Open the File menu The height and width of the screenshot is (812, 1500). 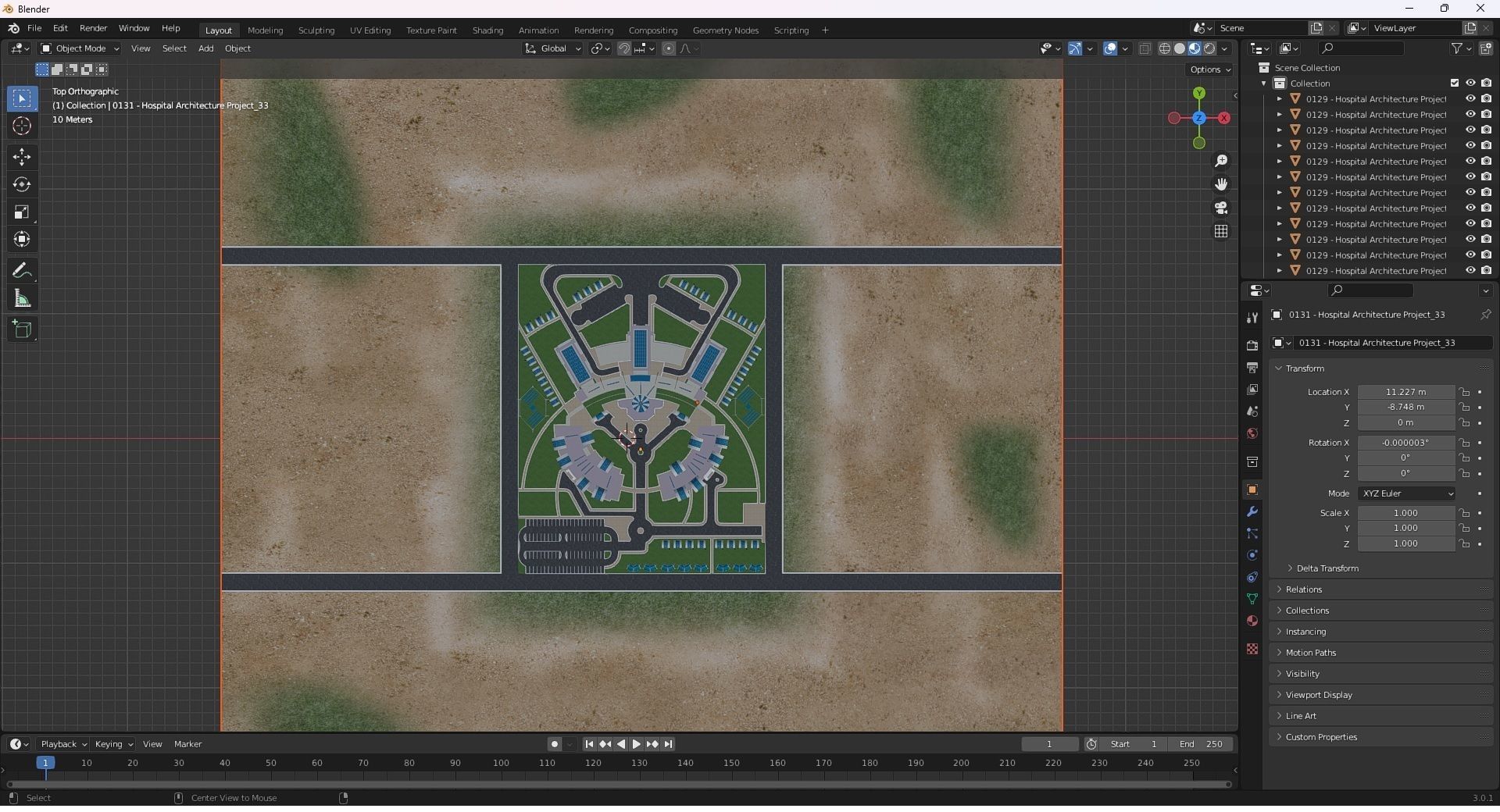click(34, 28)
